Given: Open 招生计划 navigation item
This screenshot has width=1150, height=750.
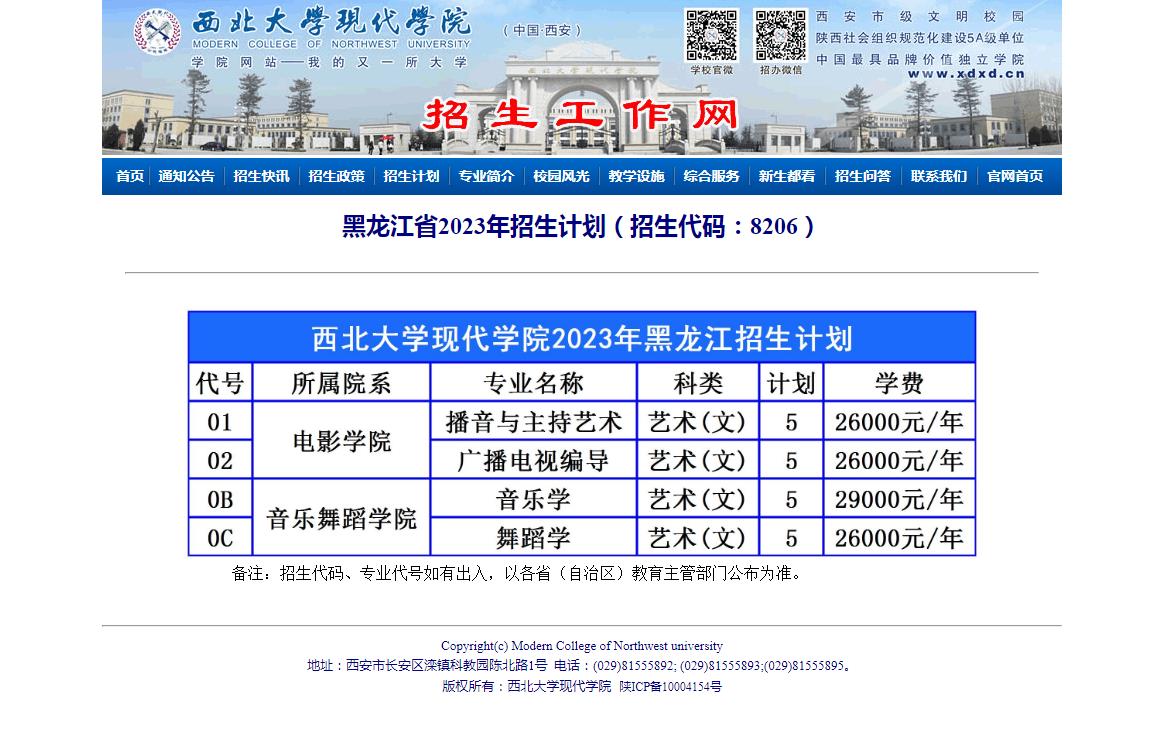Looking at the screenshot, I should 411,176.
